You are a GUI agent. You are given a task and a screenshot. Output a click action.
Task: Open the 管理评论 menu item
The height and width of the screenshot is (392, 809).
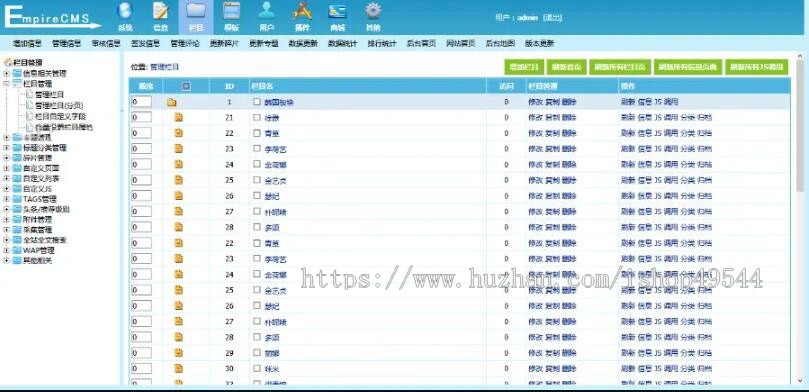(185, 44)
